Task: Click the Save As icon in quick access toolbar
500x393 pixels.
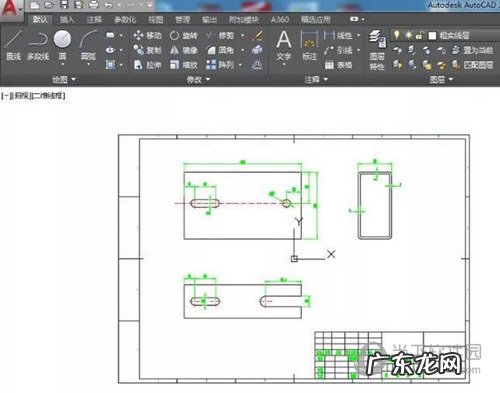Action: tap(79, 5)
